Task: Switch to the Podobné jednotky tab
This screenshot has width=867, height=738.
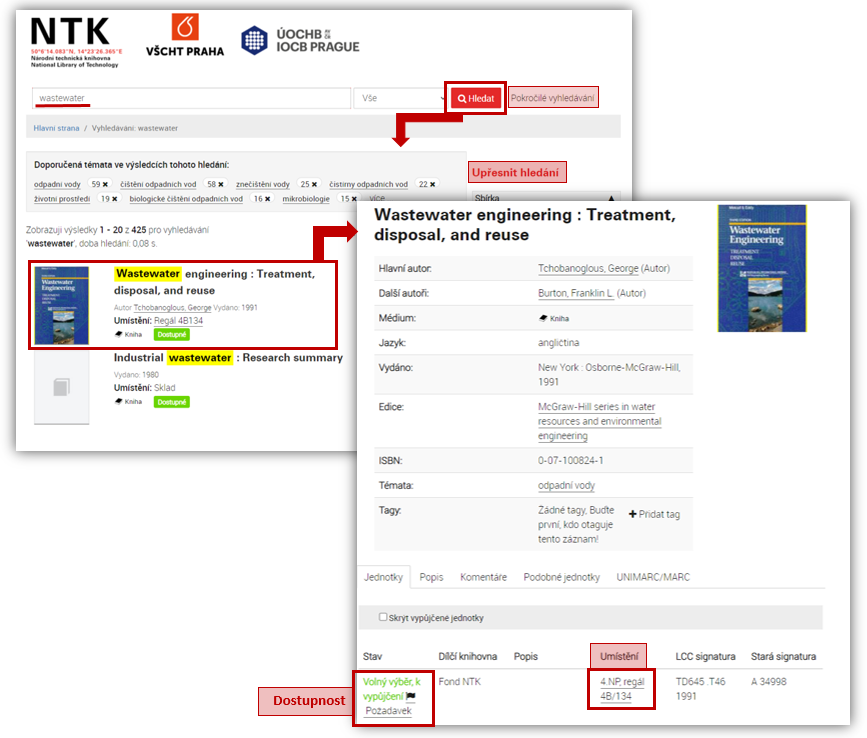Action: [x=561, y=577]
